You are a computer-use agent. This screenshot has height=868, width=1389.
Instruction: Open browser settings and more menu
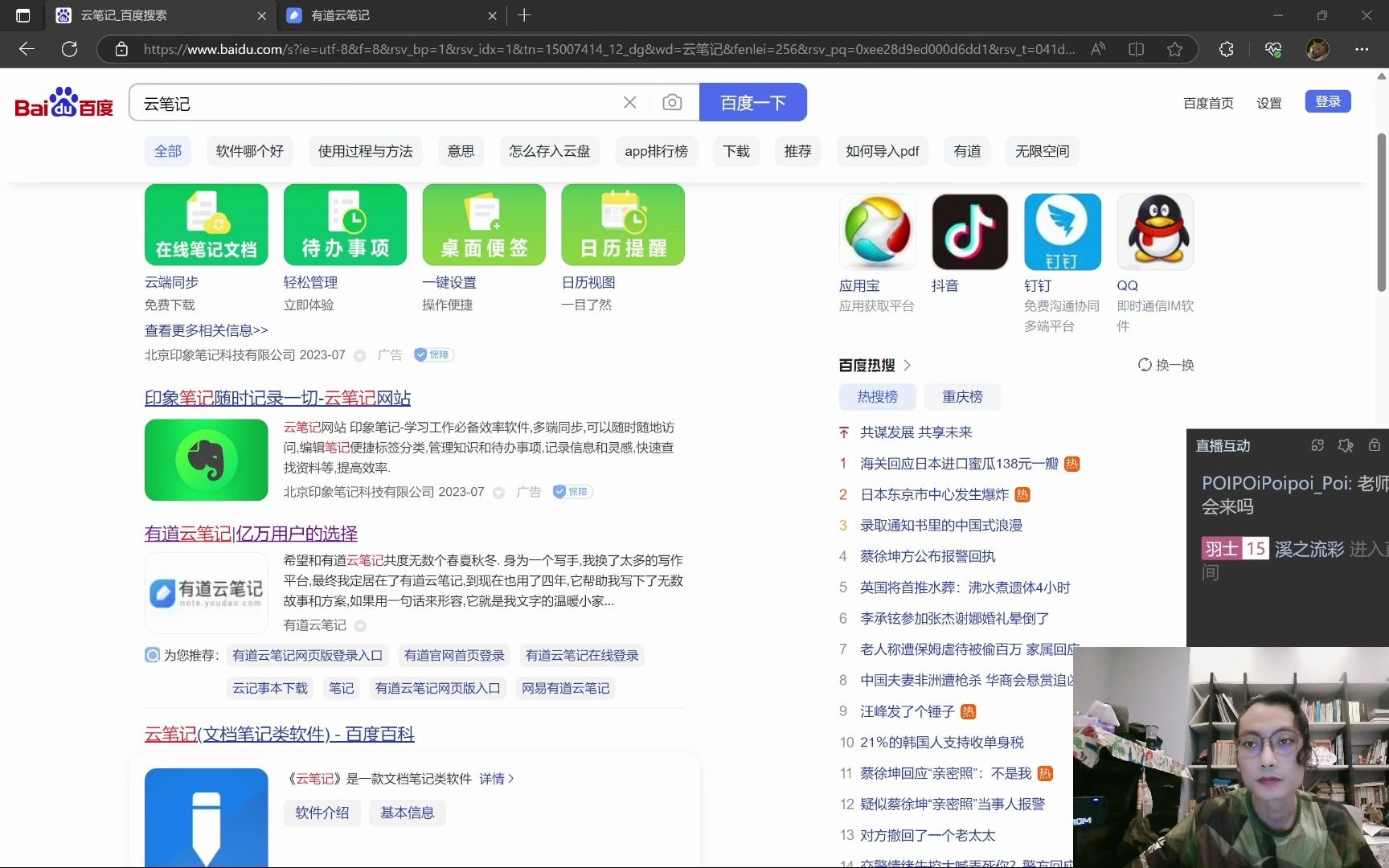1362,49
